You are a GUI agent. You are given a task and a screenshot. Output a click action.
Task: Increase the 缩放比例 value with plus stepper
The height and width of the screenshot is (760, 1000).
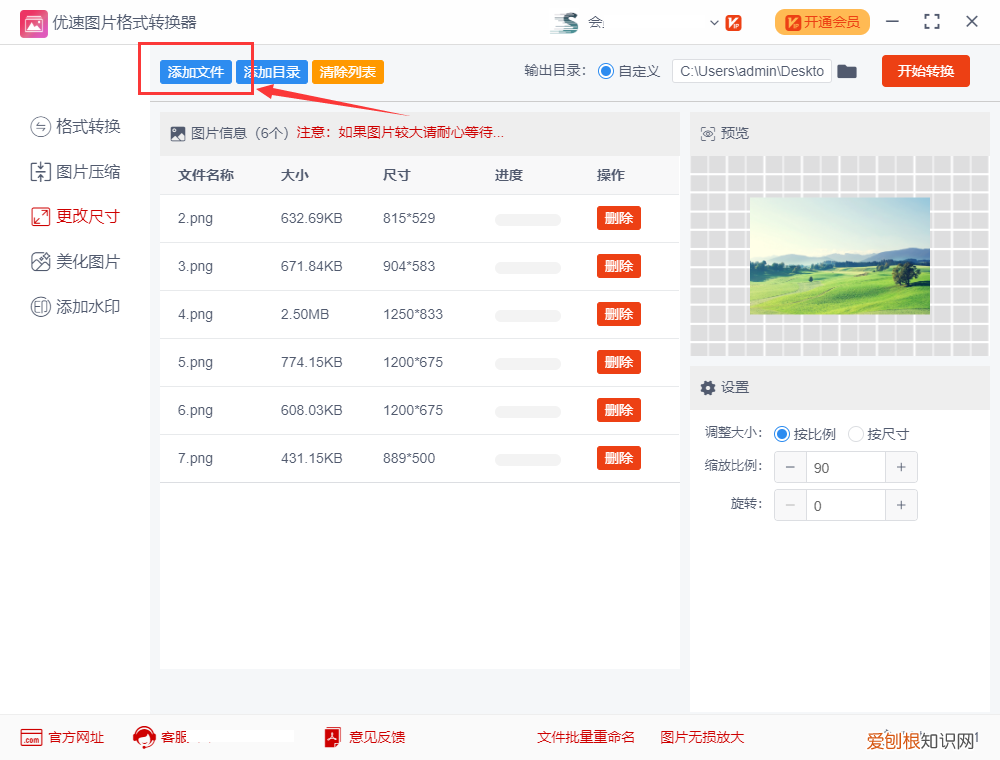[x=901, y=467]
